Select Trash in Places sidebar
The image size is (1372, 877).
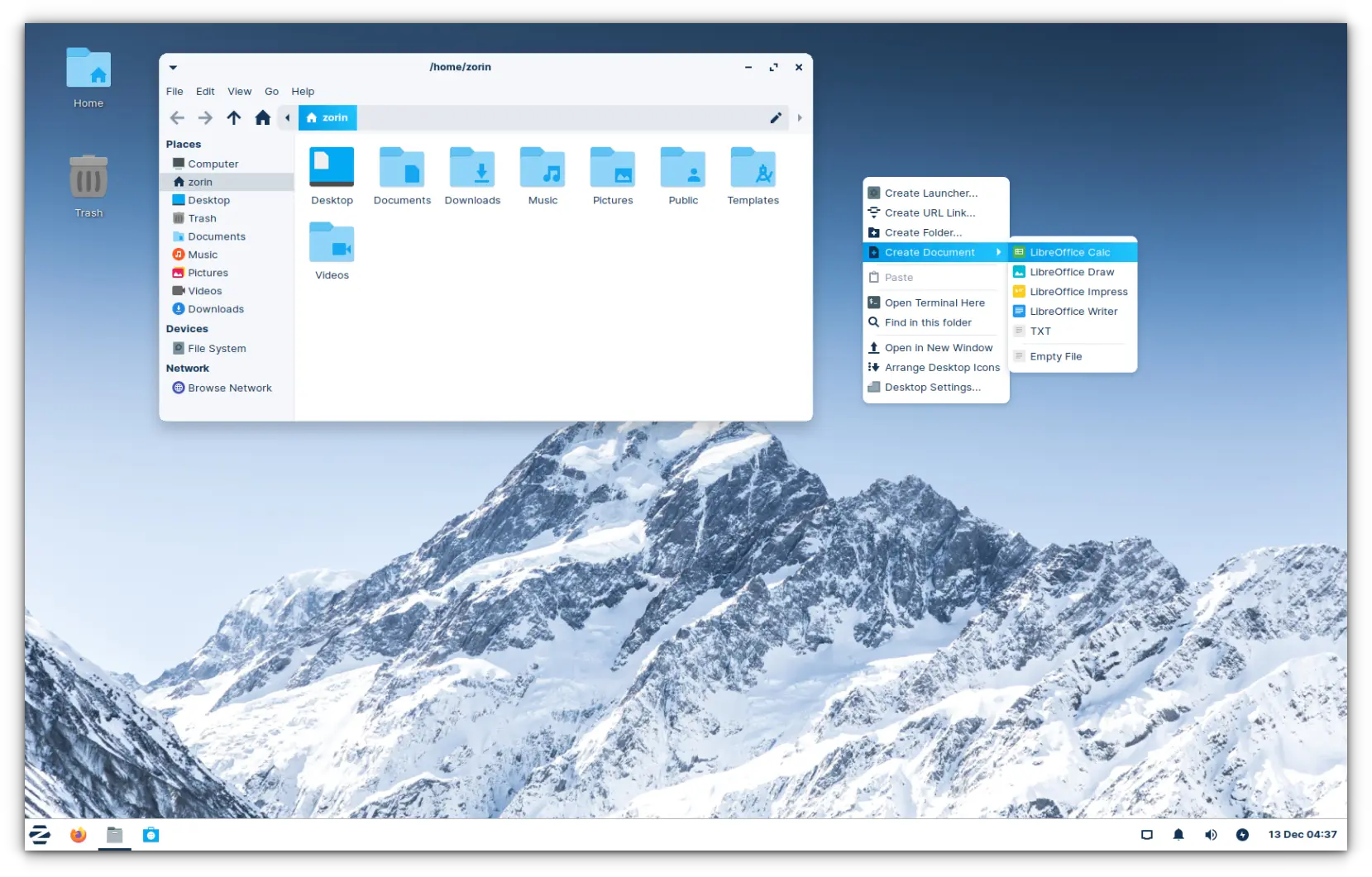(227, 219)
